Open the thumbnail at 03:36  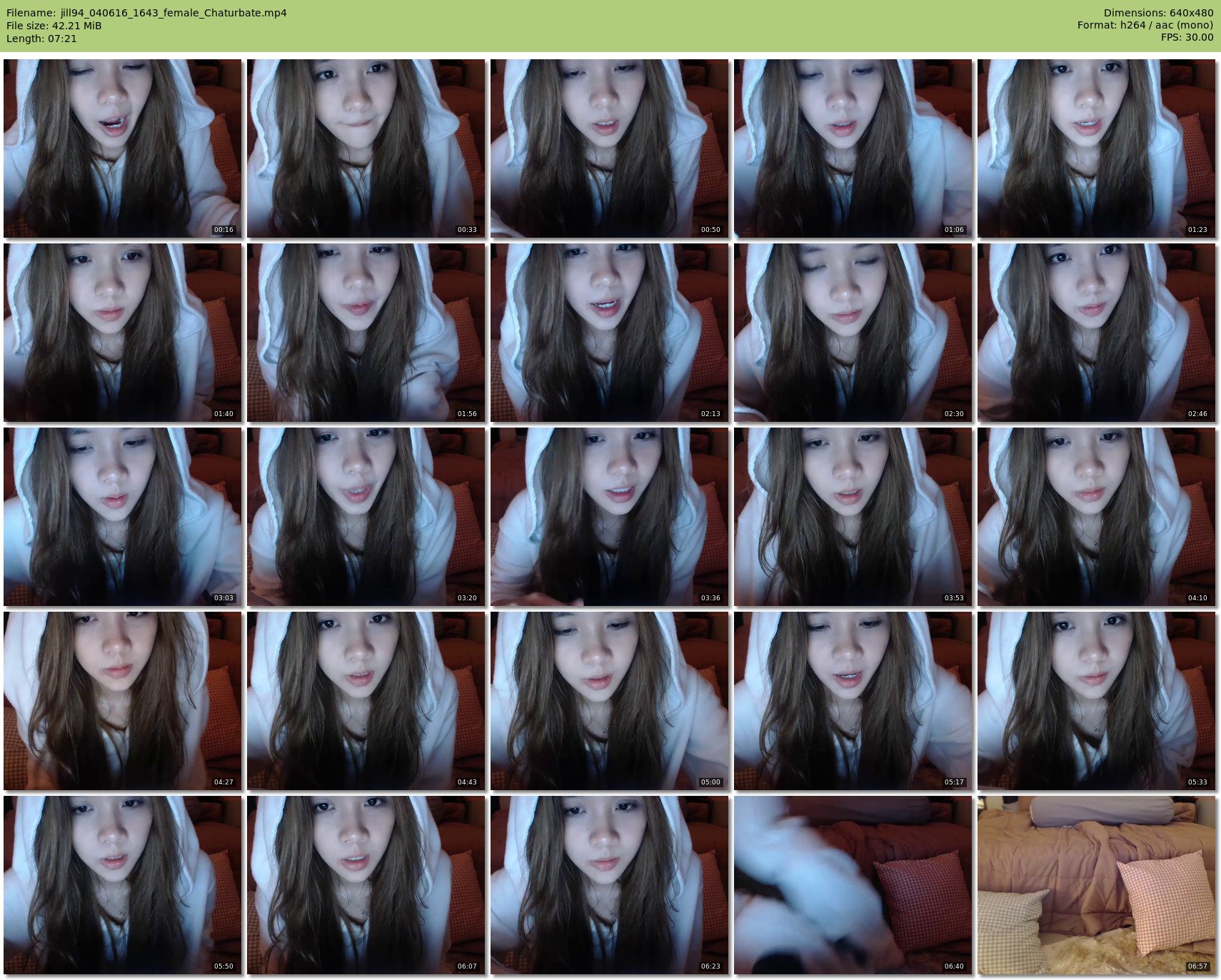pos(609,516)
